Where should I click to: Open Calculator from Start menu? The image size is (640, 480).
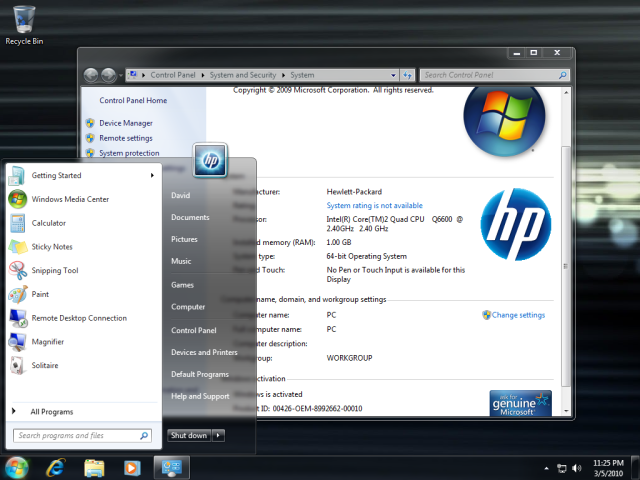[82, 223]
